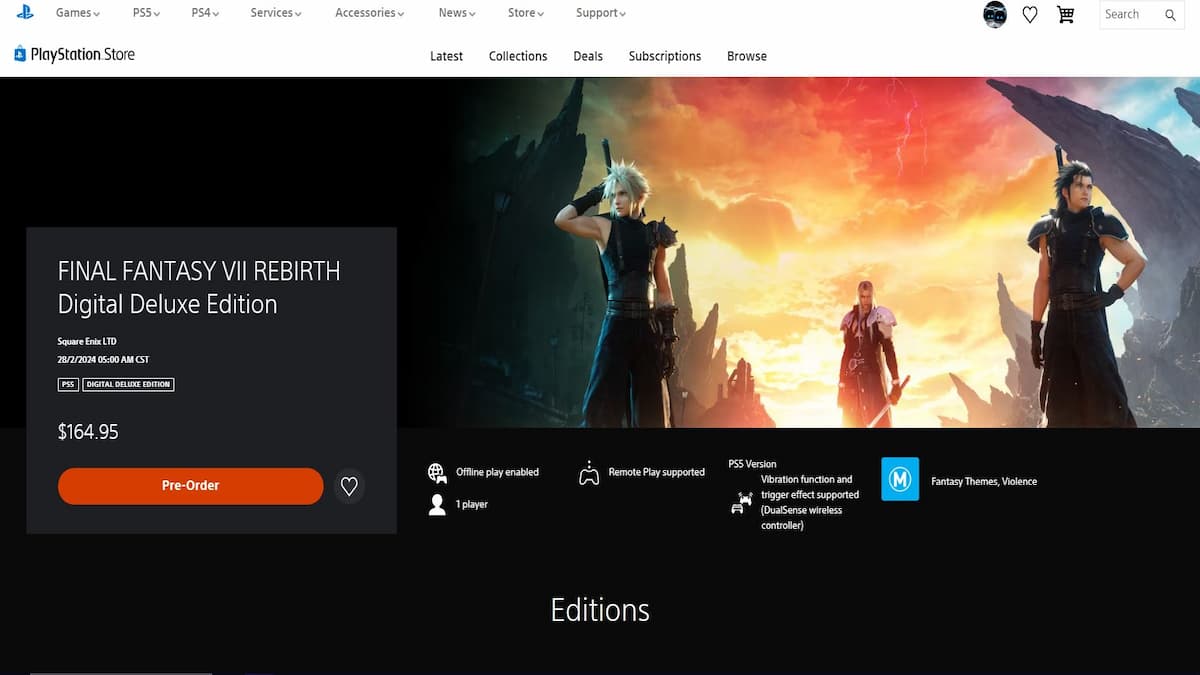Viewport: 1200px width, 675px height.
Task: Expand the PS5 dropdown menu
Action: (x=146, y=13)
